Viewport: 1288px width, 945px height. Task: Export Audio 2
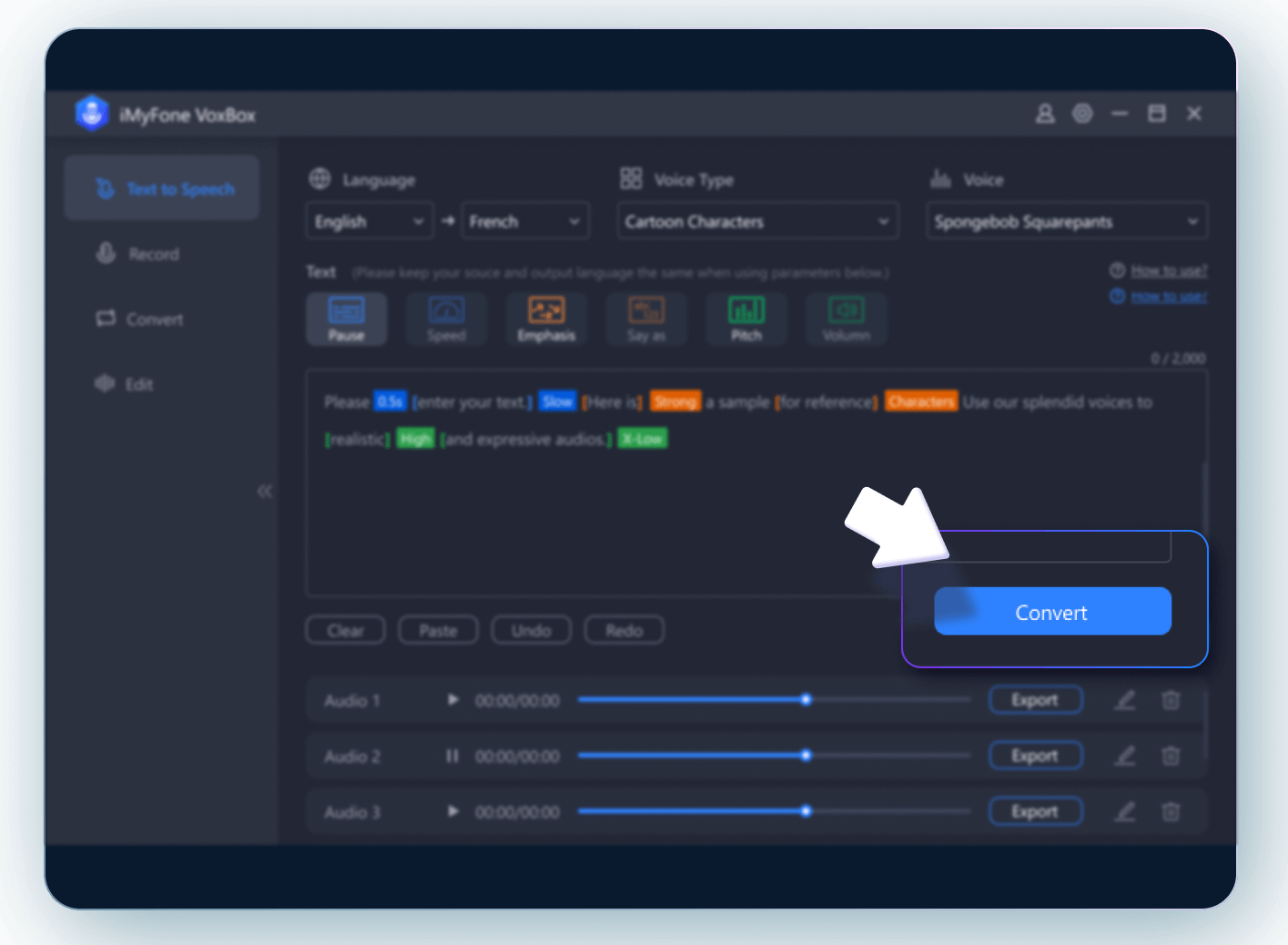click(1035, 756)
